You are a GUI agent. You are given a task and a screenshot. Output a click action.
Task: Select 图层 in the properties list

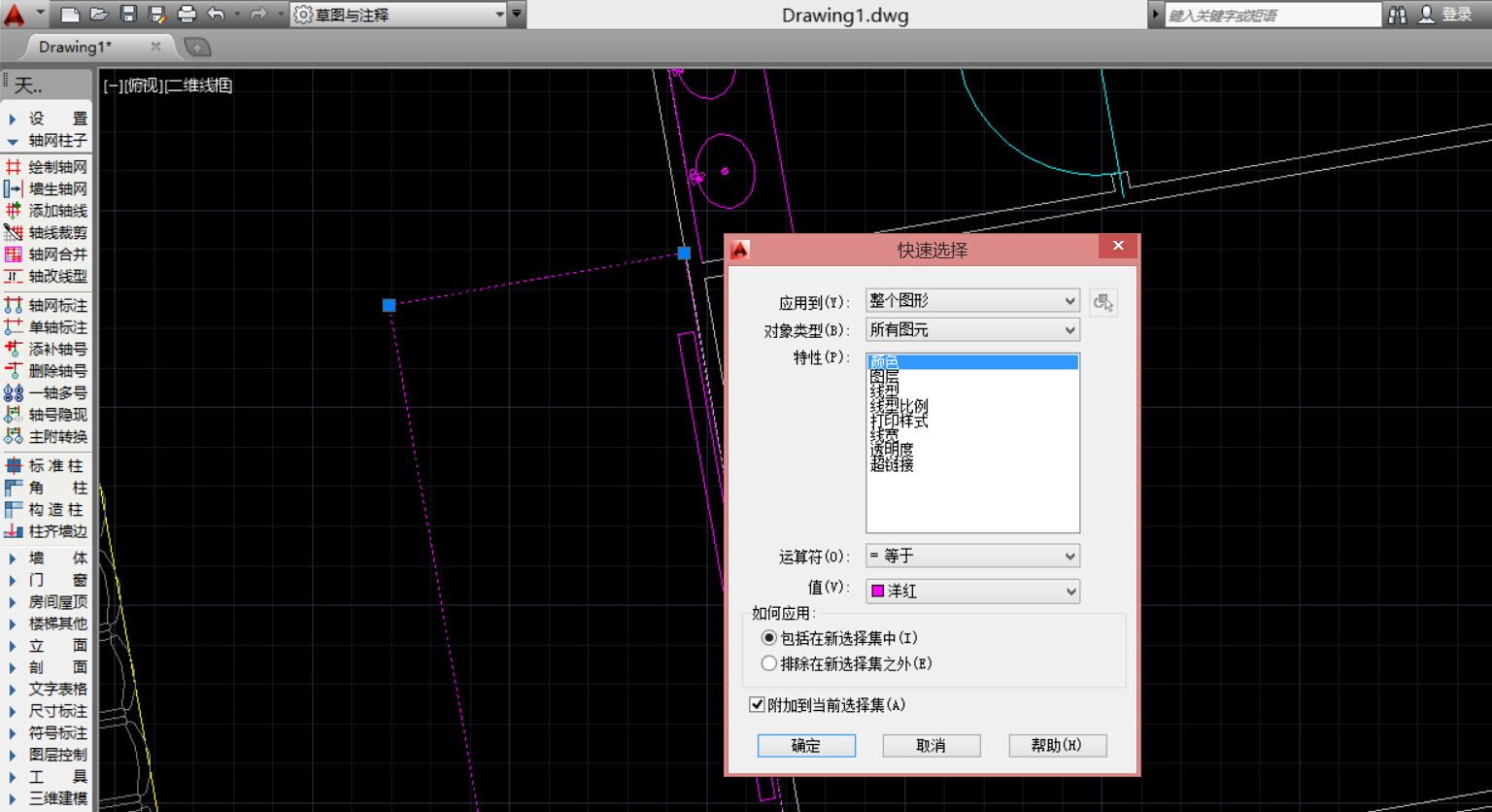pos(885,376)
